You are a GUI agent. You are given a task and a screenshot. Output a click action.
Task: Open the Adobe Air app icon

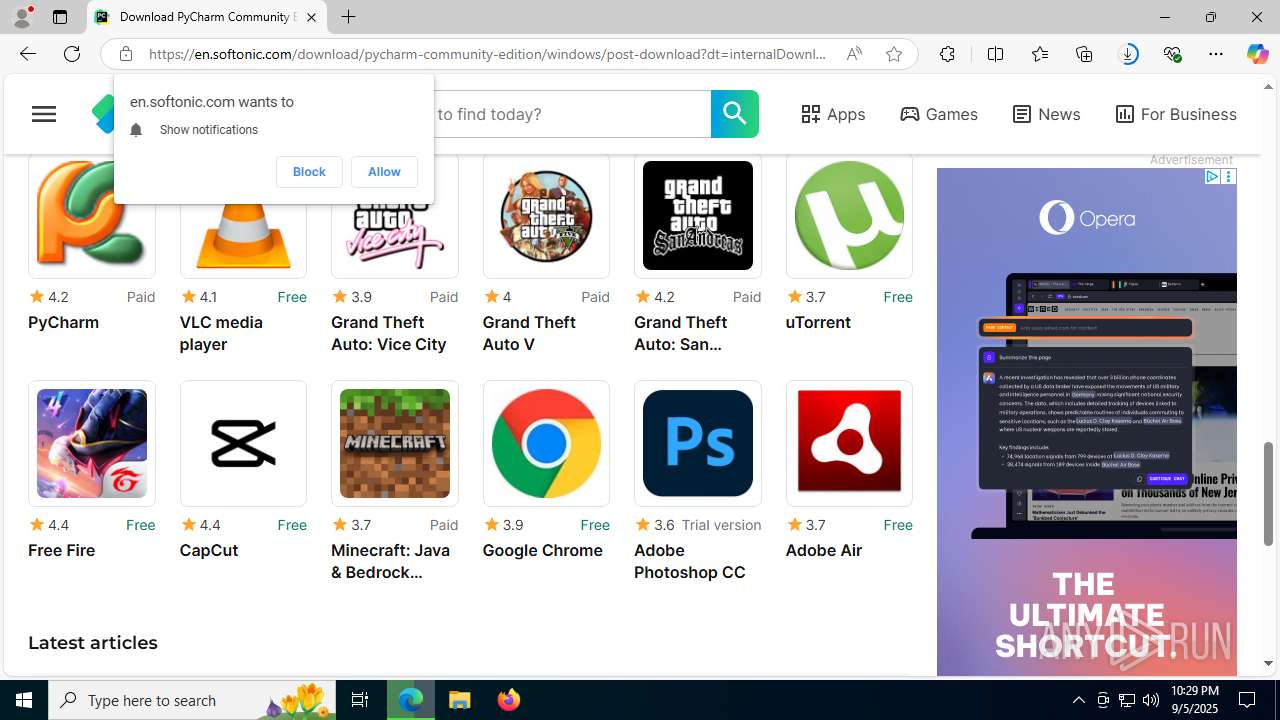point(849,443)
